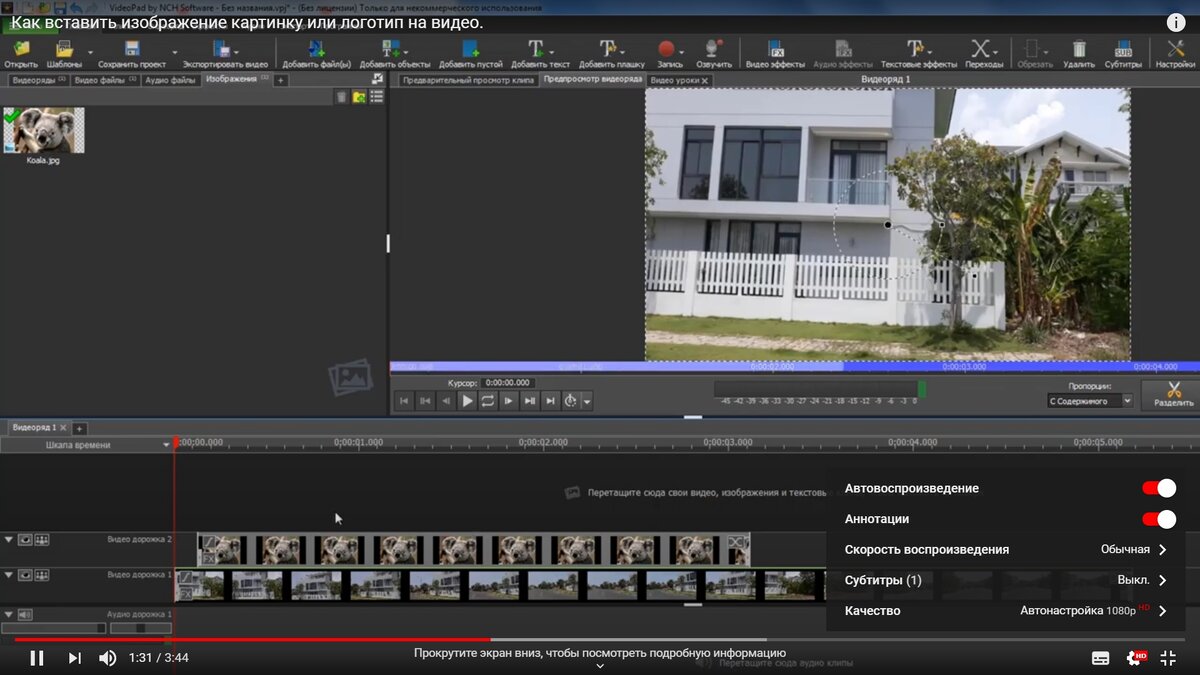Click the Открыть folder icon
Image resolution: width=1200 pixels, height=675 pixels.
click(x=21, y=48)
